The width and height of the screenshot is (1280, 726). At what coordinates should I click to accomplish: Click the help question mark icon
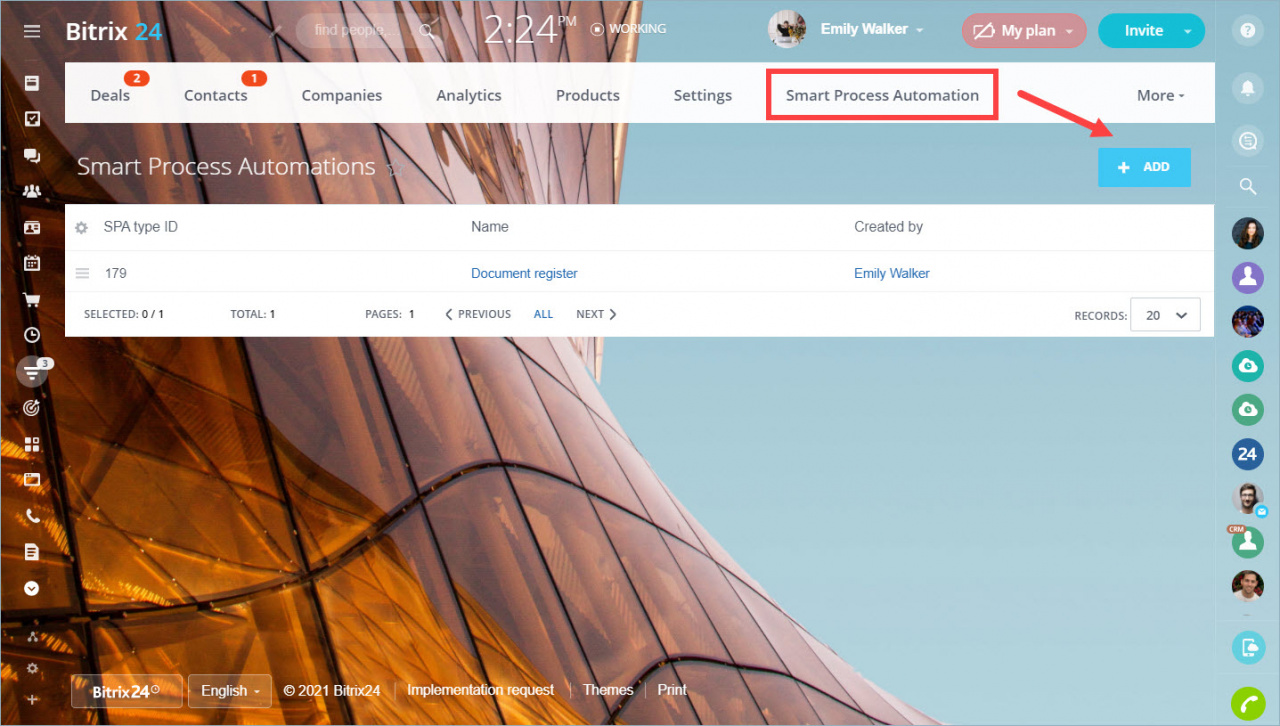click(x=1247, y=30)
